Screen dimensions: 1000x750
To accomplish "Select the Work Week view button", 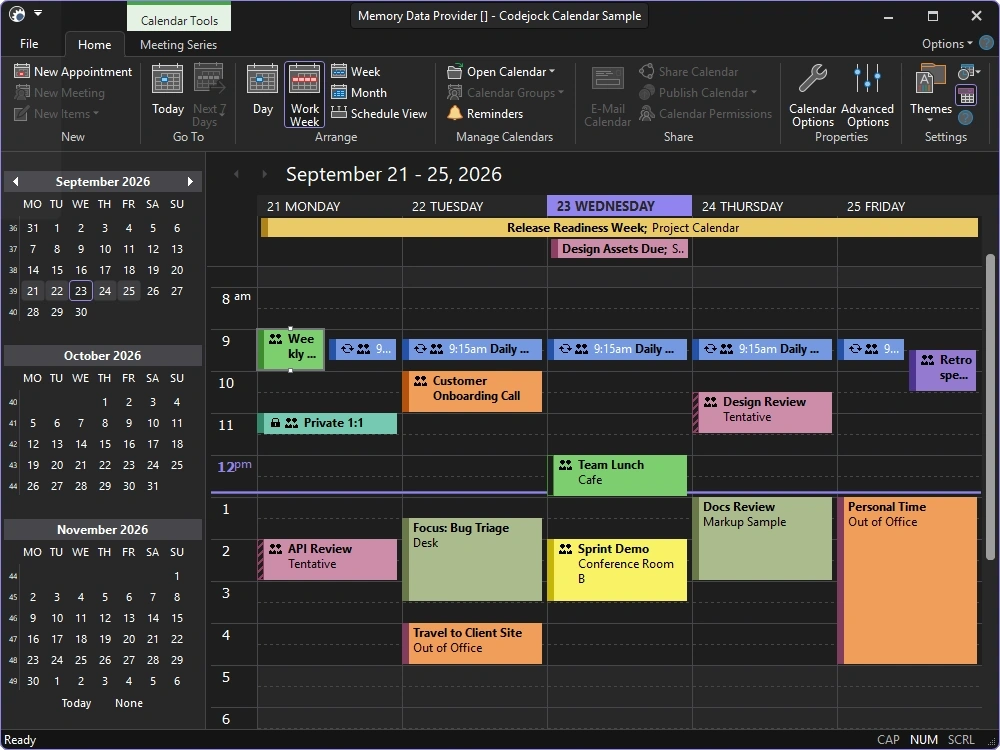I will [305, 95].
